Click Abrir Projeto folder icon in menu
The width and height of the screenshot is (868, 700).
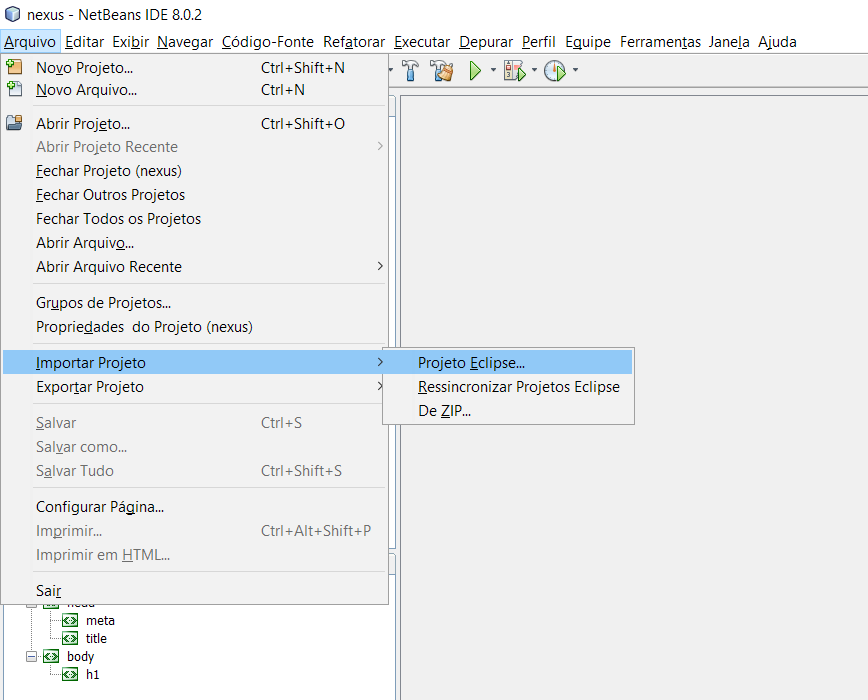[x=14, y=123]
